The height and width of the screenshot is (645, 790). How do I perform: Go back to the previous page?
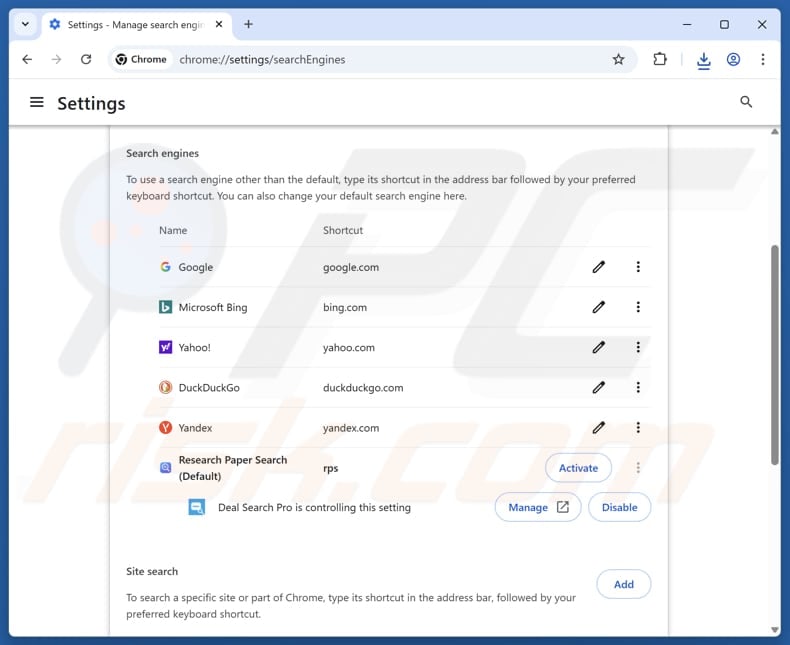(x=27, y=59)
